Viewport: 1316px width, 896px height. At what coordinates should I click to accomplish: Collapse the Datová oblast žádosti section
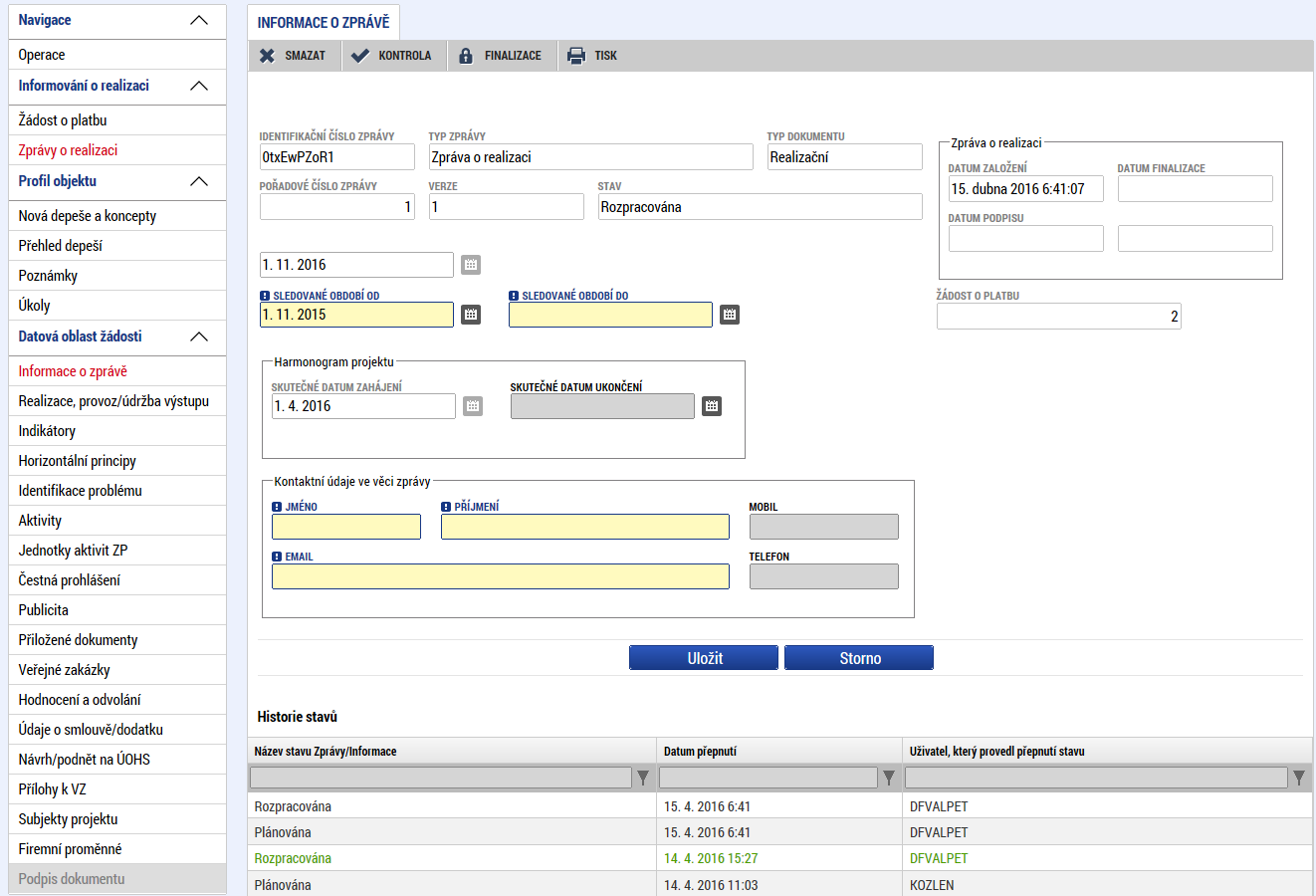click(x=199, y=337)
